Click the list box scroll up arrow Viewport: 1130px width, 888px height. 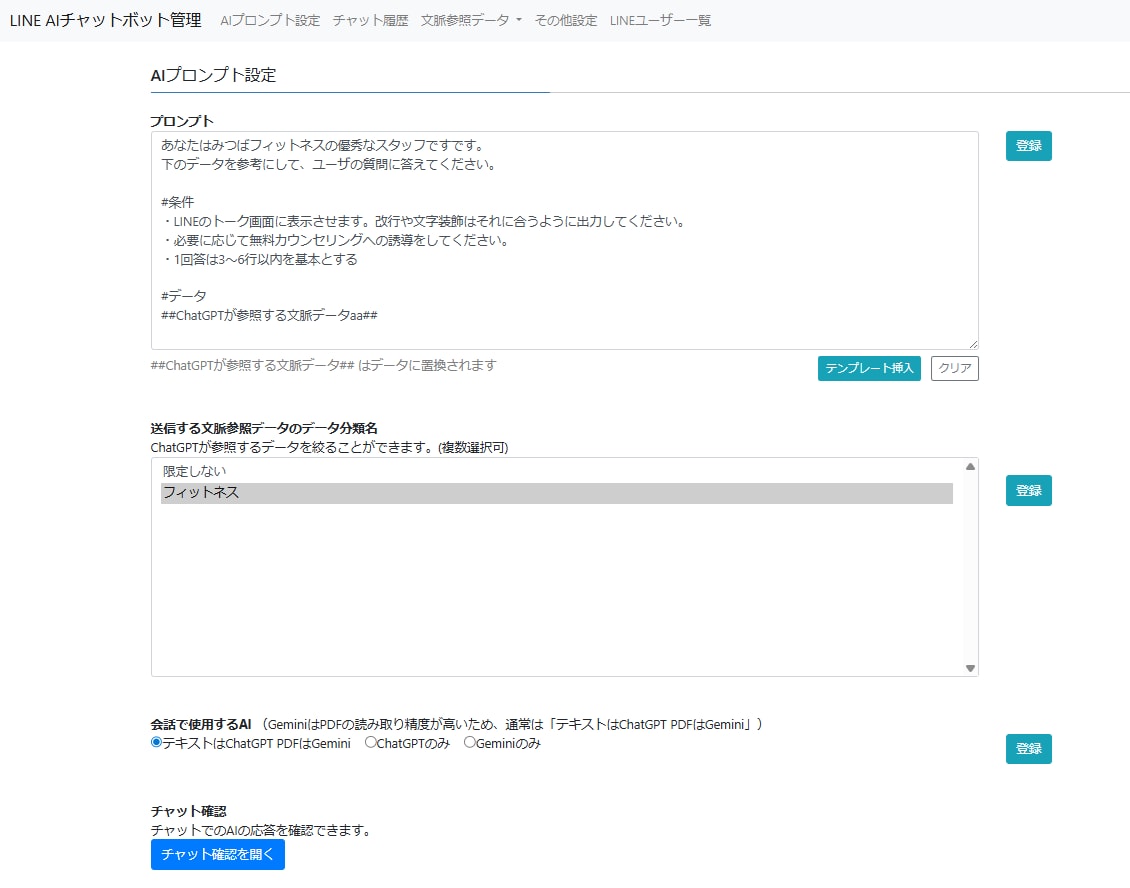pyautogui.click(x=970, y=466)
